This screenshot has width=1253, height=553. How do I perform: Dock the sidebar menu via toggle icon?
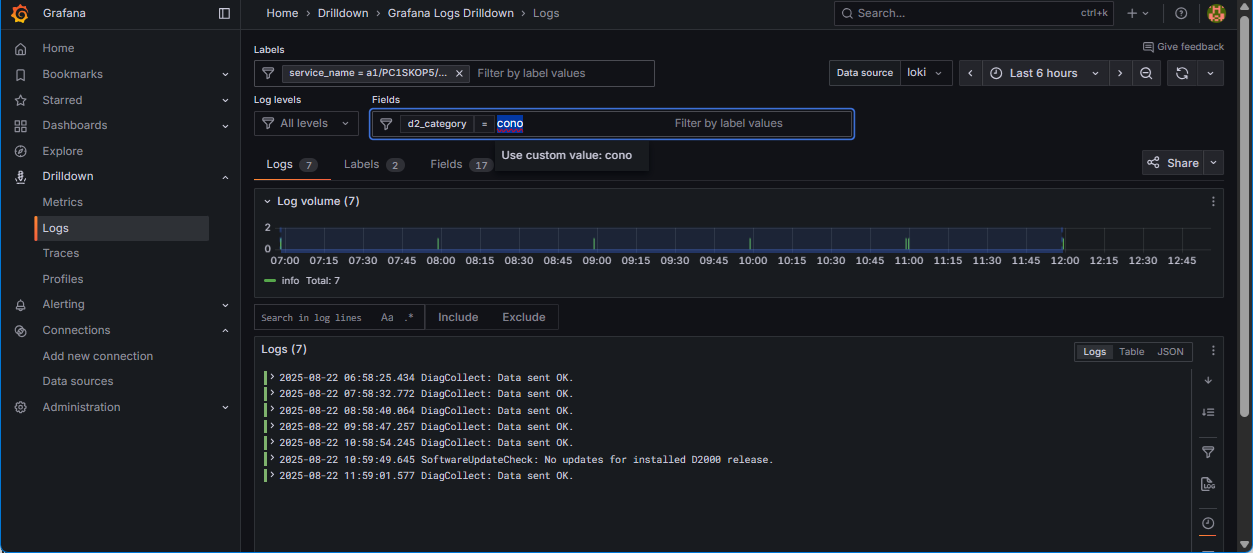[224, 13]
